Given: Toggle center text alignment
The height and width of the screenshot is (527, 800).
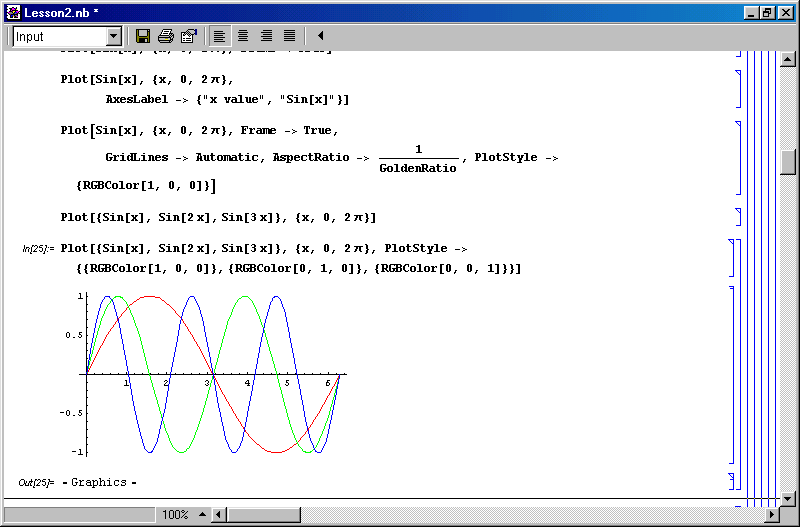Looking at the screenshot, I should 243,36.
